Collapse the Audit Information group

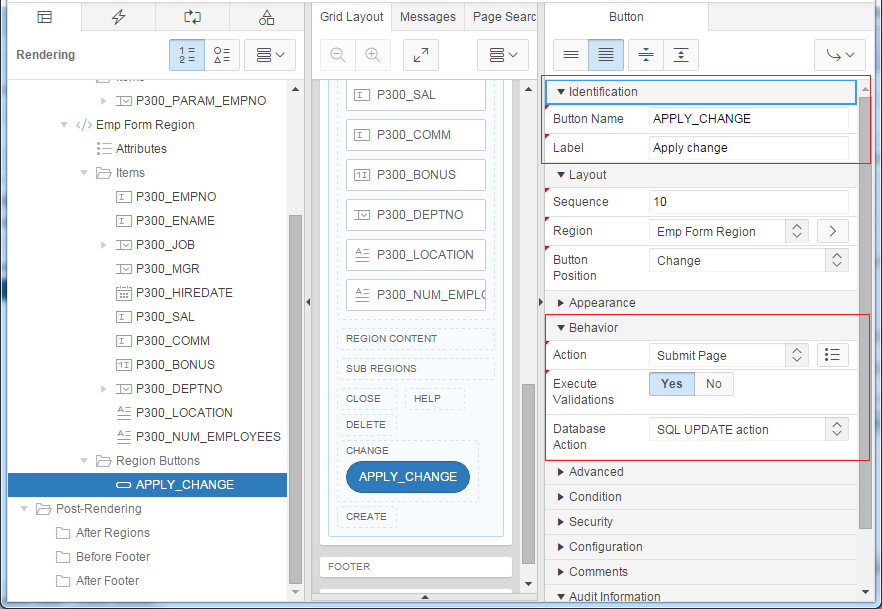[x=561, y=597]
